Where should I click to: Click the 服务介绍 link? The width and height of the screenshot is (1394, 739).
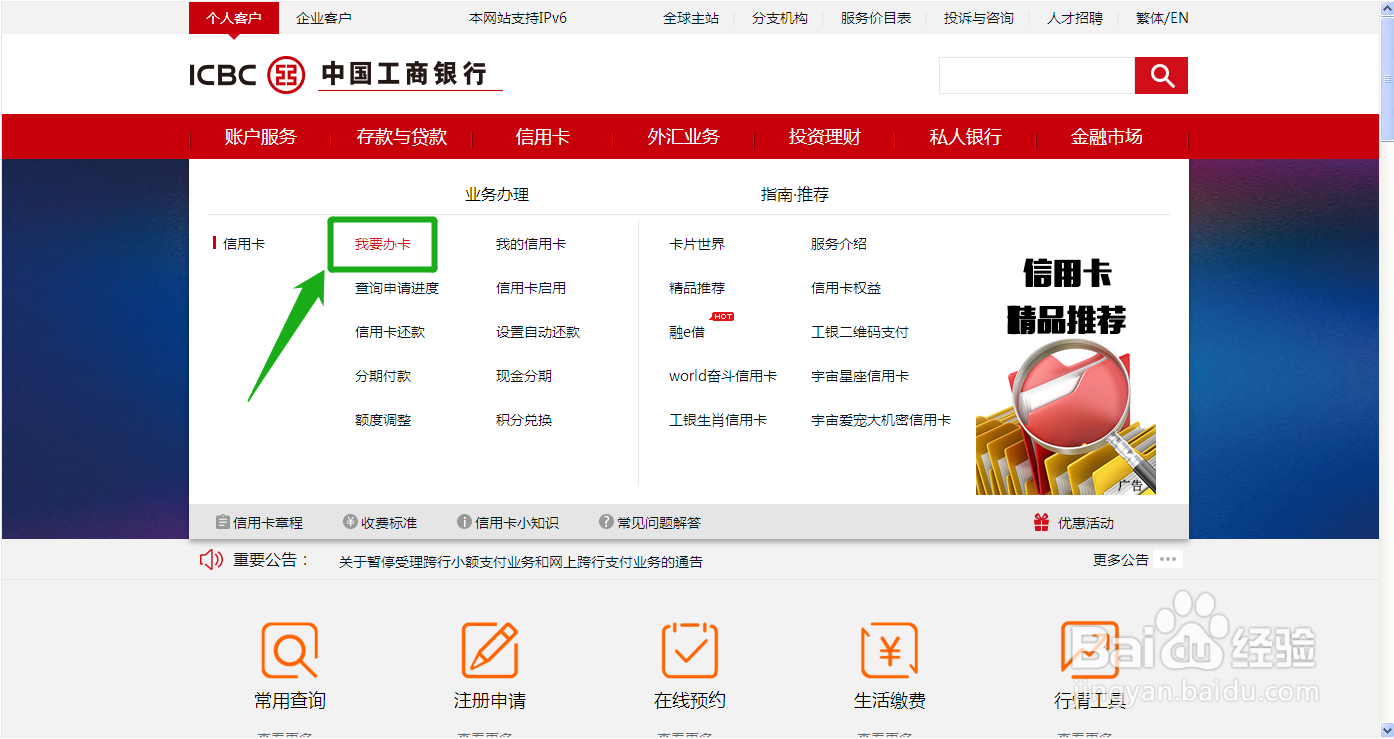(839, 244)
